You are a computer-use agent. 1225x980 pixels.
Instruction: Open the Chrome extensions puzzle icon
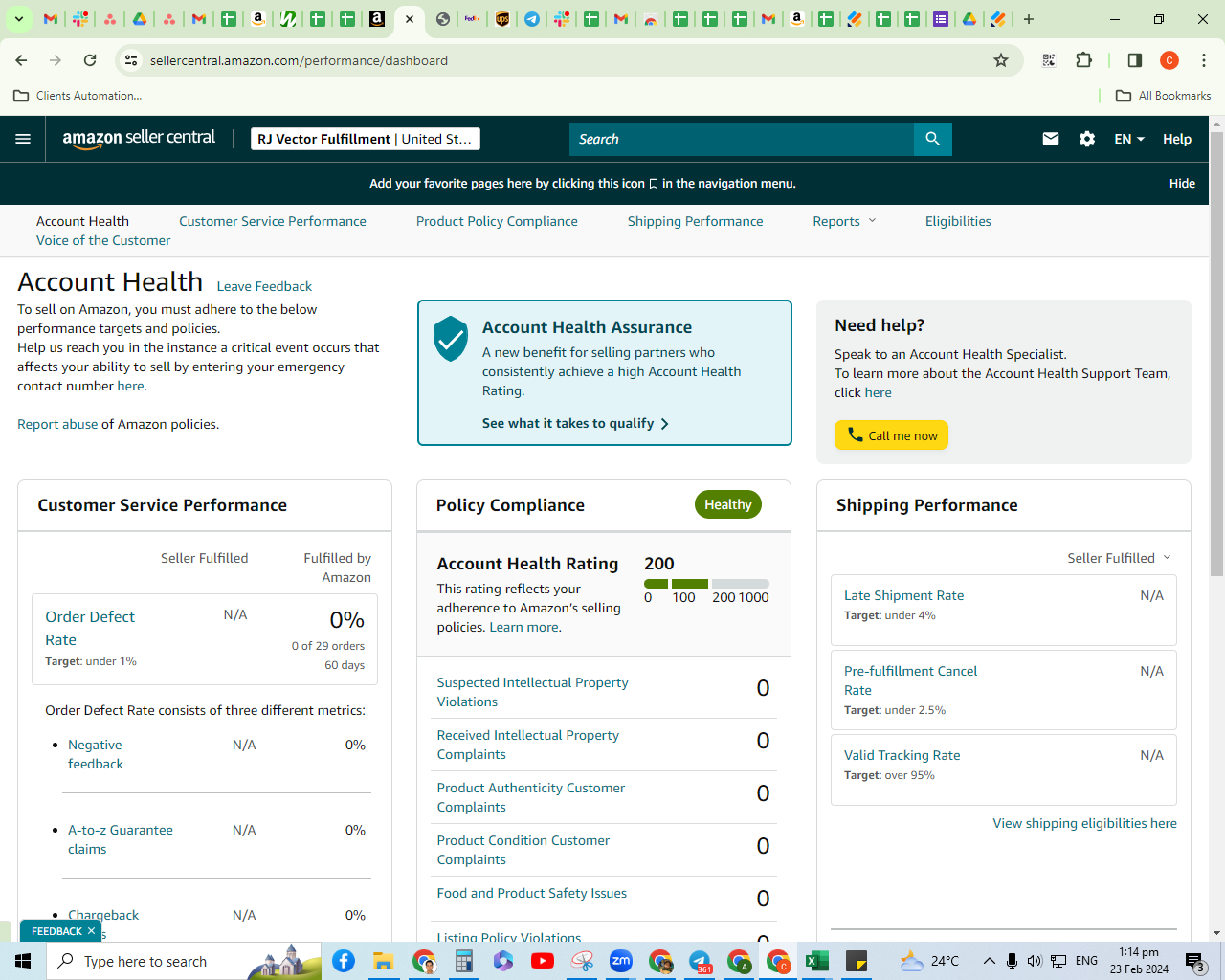(1083, 60)
